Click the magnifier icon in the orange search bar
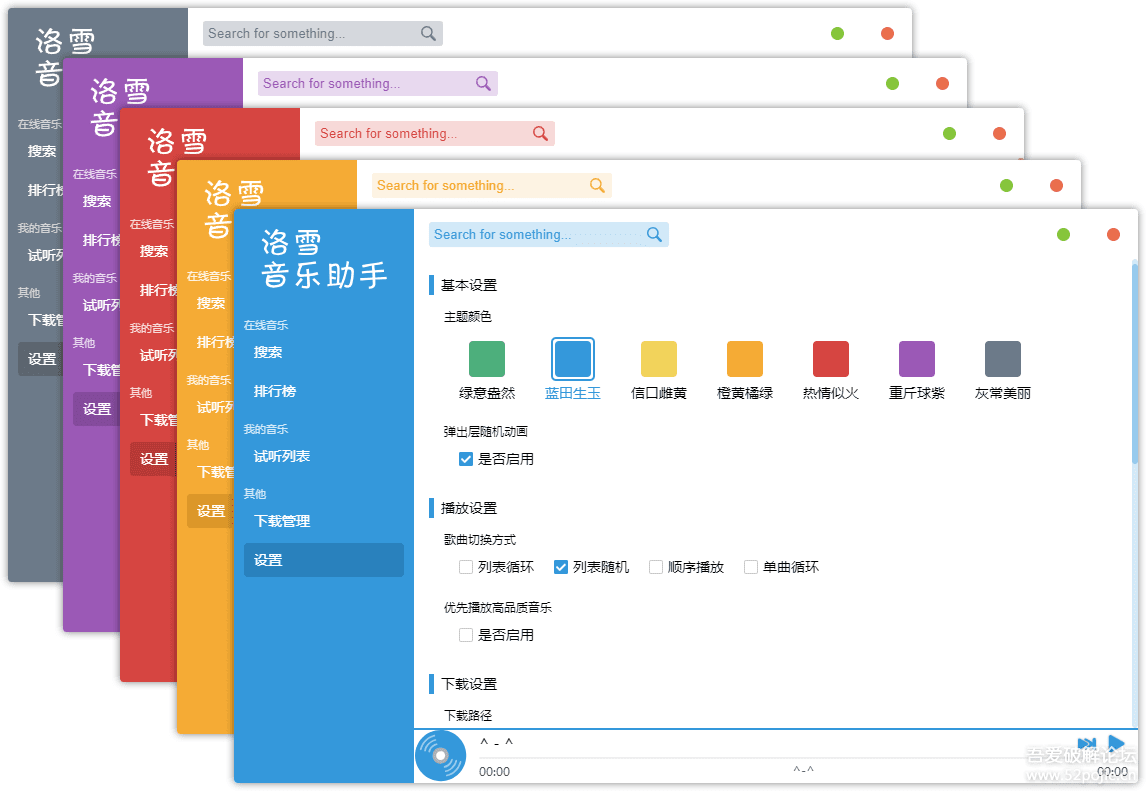Viewport: 1146px width, 792px height. (x=597, y=186)
